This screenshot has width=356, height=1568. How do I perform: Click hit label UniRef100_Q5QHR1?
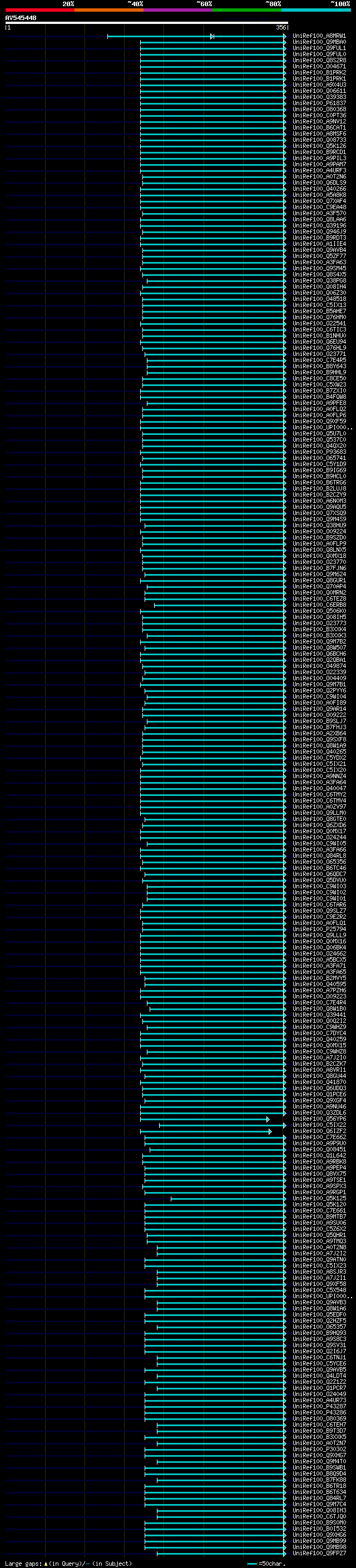point(319,1235)
